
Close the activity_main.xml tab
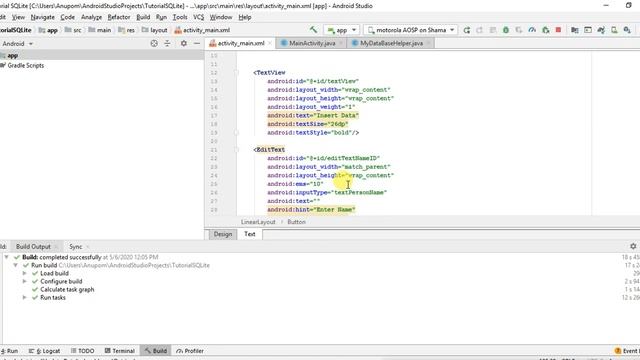[270, 43]
